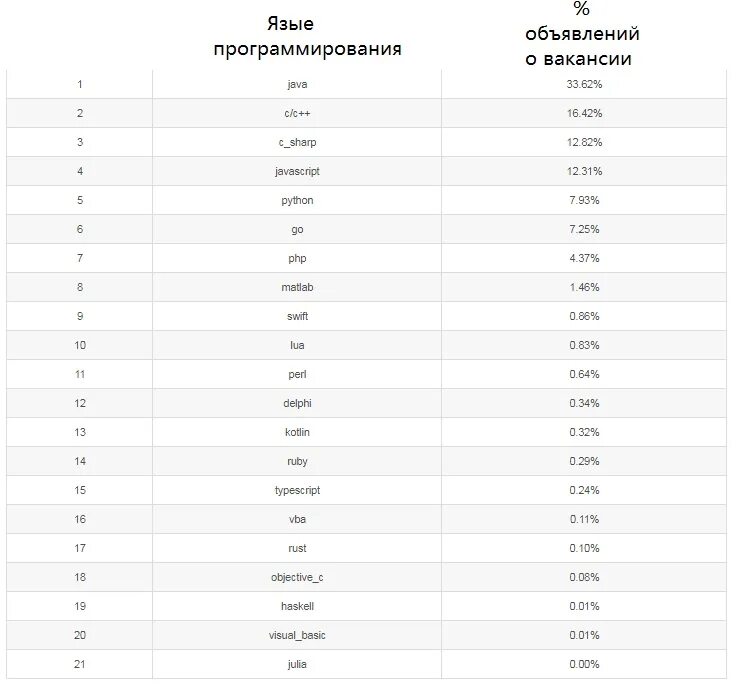Click the 33.62% value for java
This screenshot has width=738, height=684.
pyautogui.click(x=584, y=84)
